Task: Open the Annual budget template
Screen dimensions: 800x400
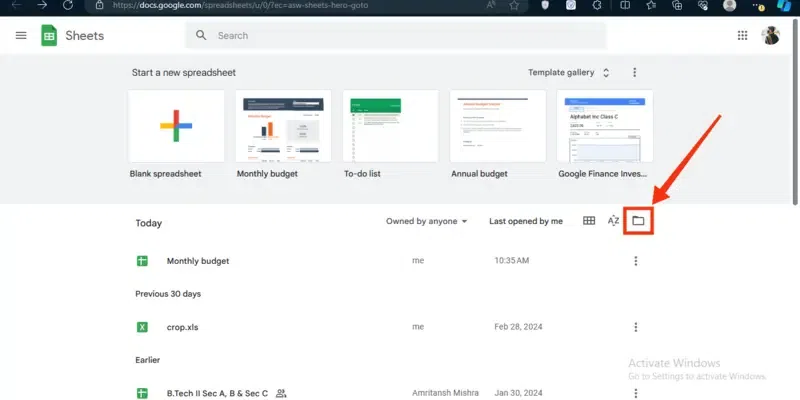Action: point(497,126)
